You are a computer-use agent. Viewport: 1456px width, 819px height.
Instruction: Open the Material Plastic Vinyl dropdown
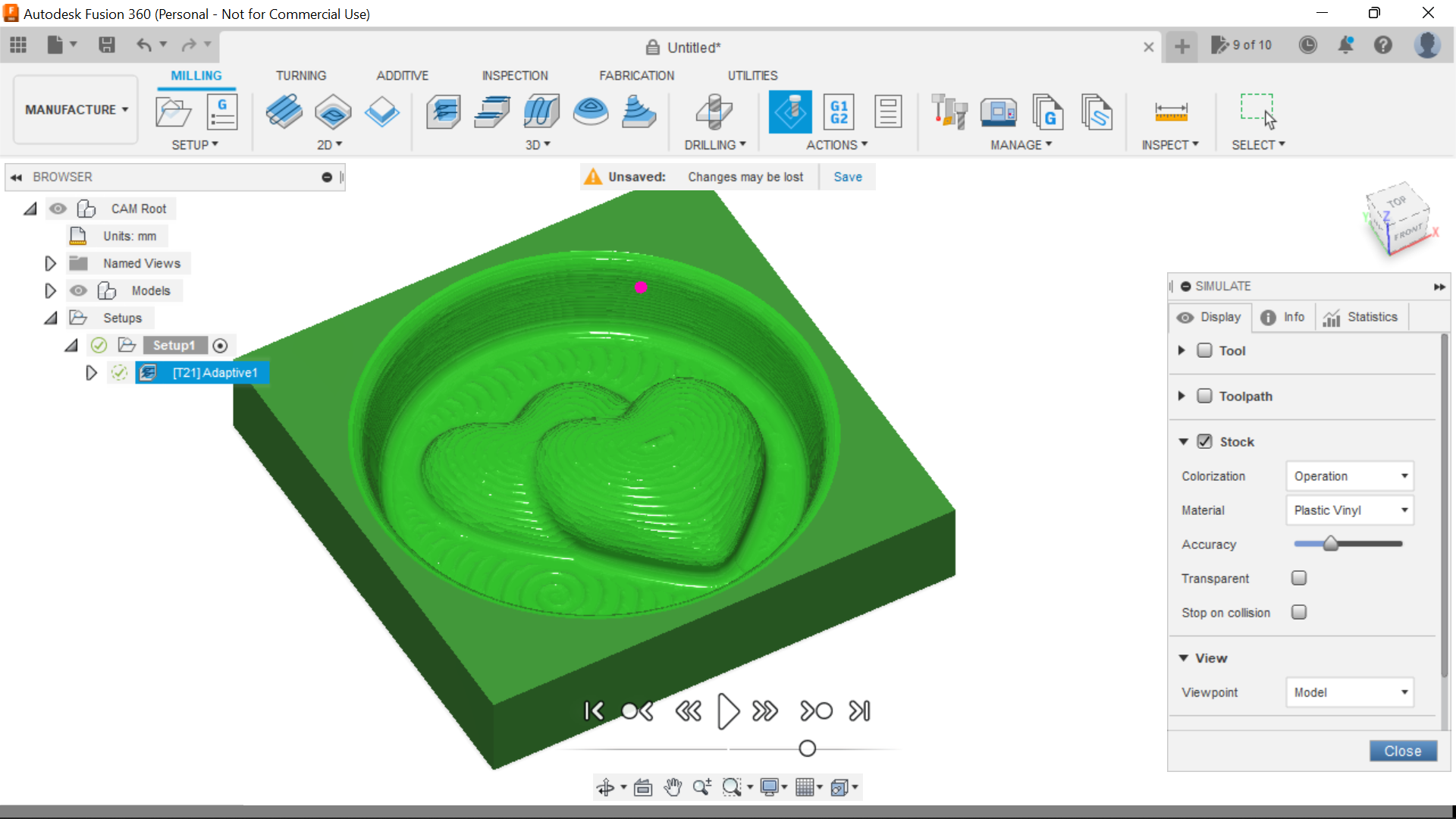1350,510
